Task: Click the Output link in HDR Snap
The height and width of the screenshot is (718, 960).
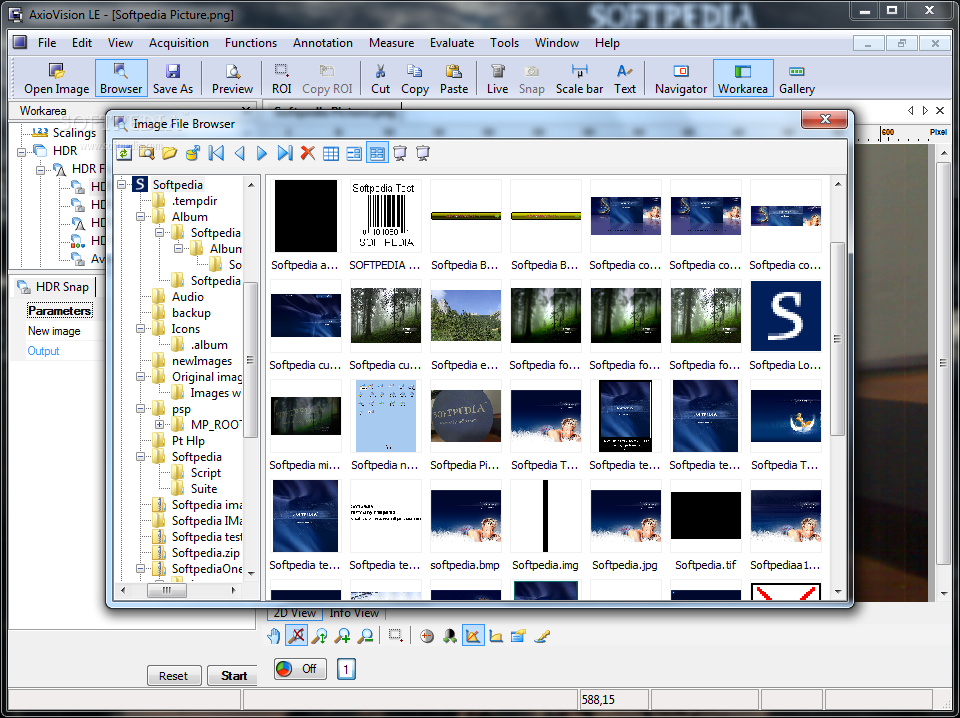Action: [43, 351]
